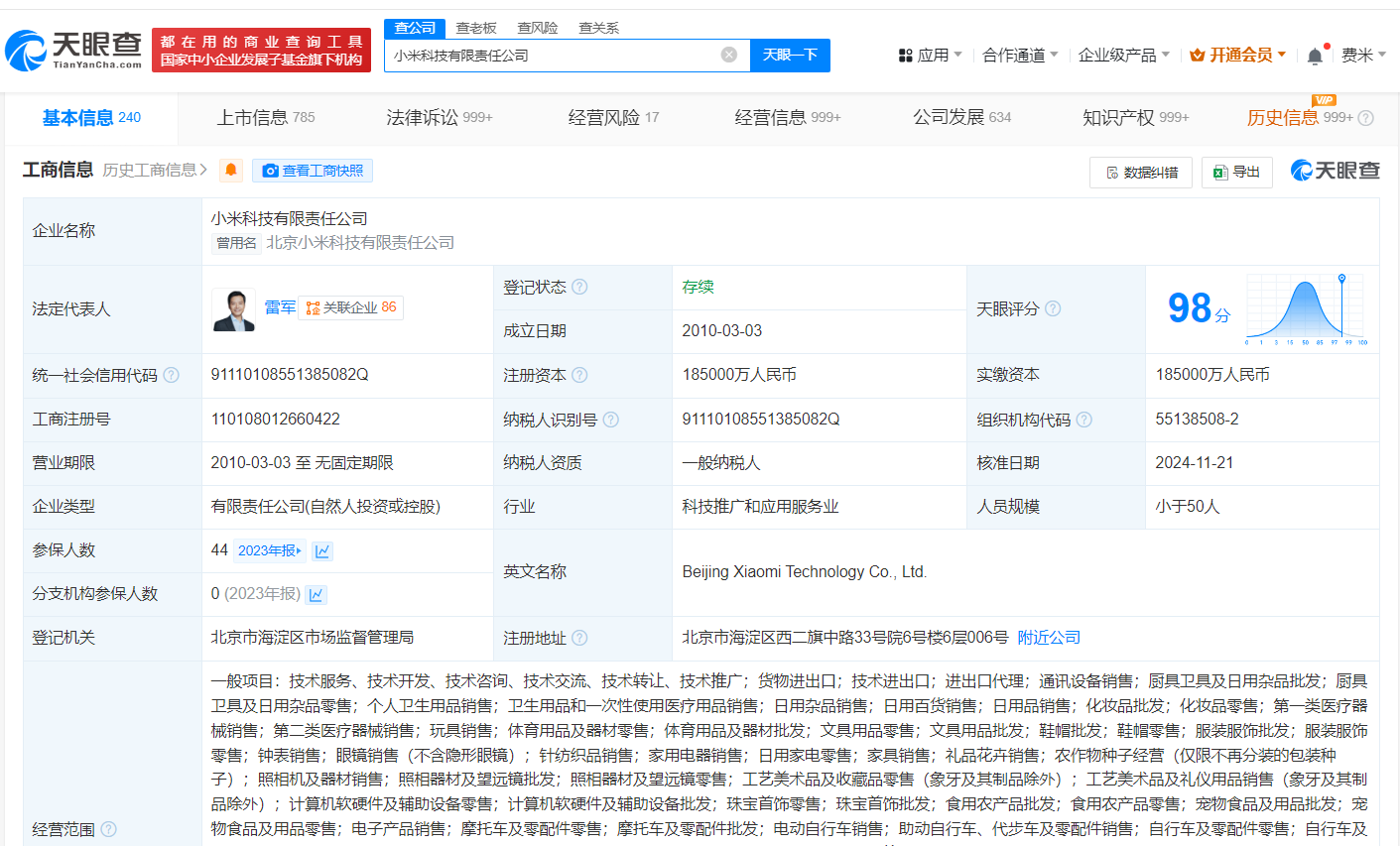Viewport: 1400px width, 846px height.
Task: Click help icon beside 统一社会信用代码
Action: (x=171, y=375)
